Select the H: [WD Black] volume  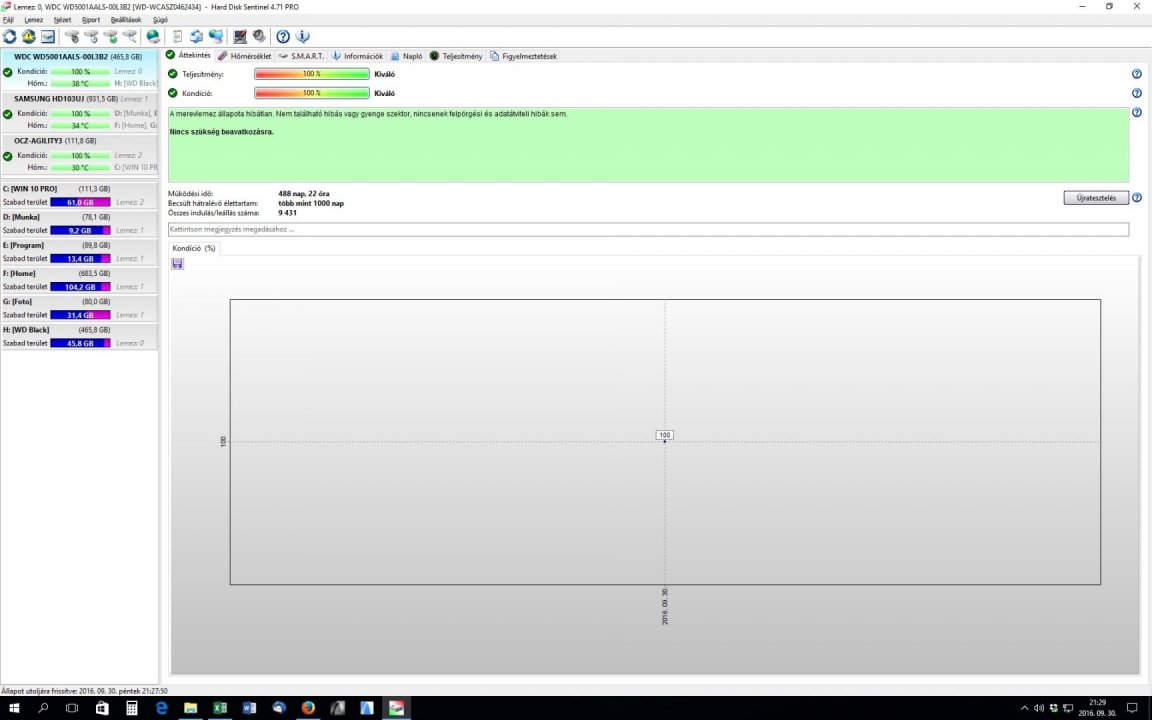pyautogui.click(x=79, y=336)
